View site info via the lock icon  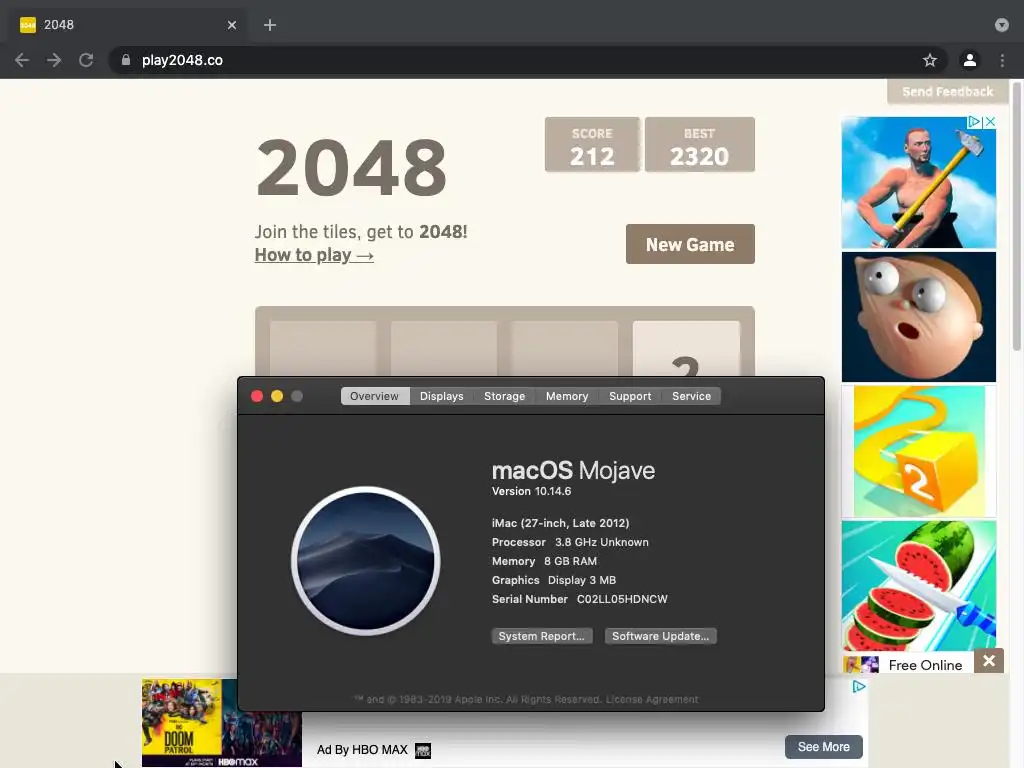pos(126,60)
